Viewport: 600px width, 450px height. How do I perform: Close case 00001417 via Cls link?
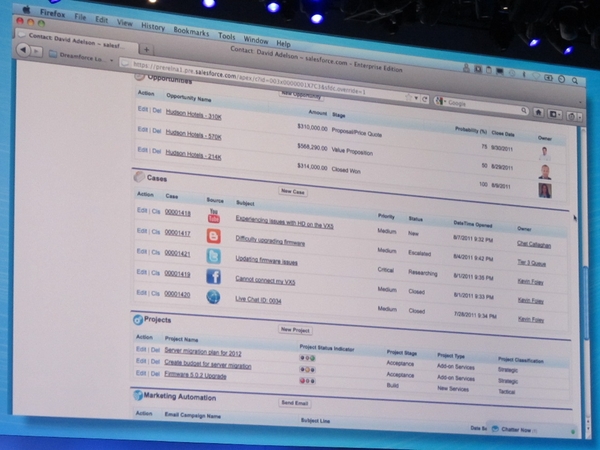156,232
